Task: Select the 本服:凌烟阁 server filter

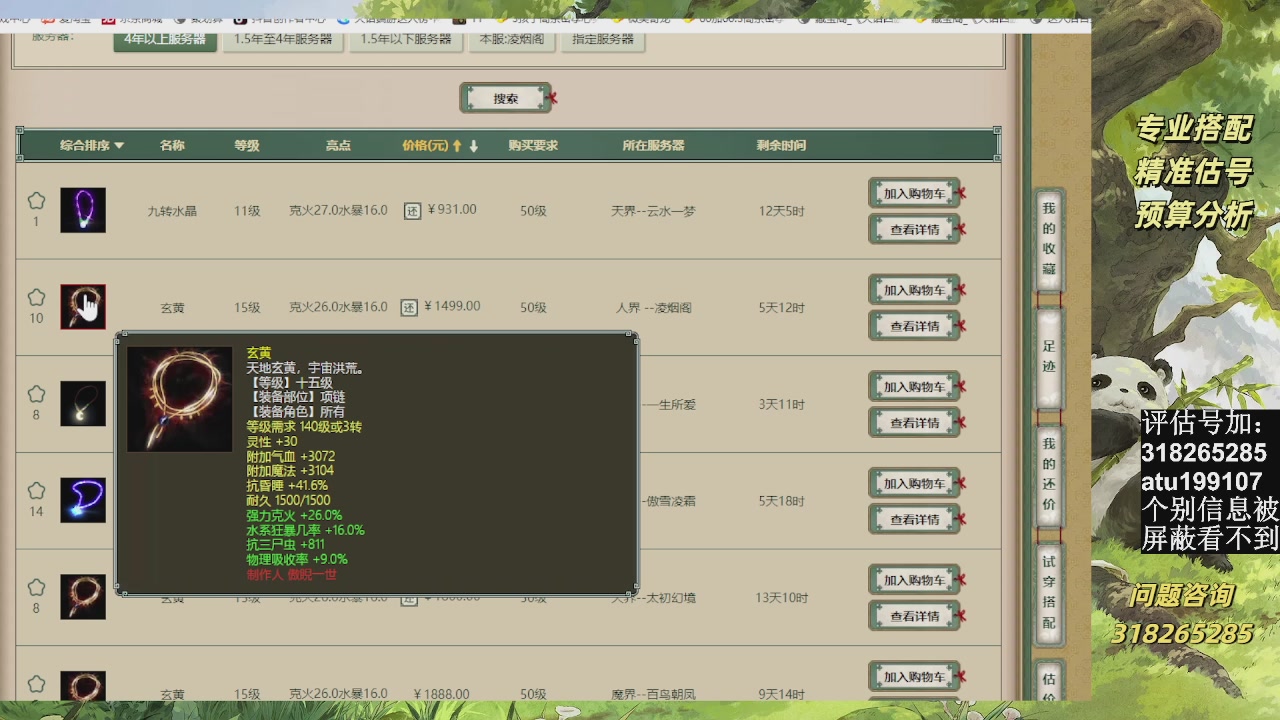Action: [512, 39]
